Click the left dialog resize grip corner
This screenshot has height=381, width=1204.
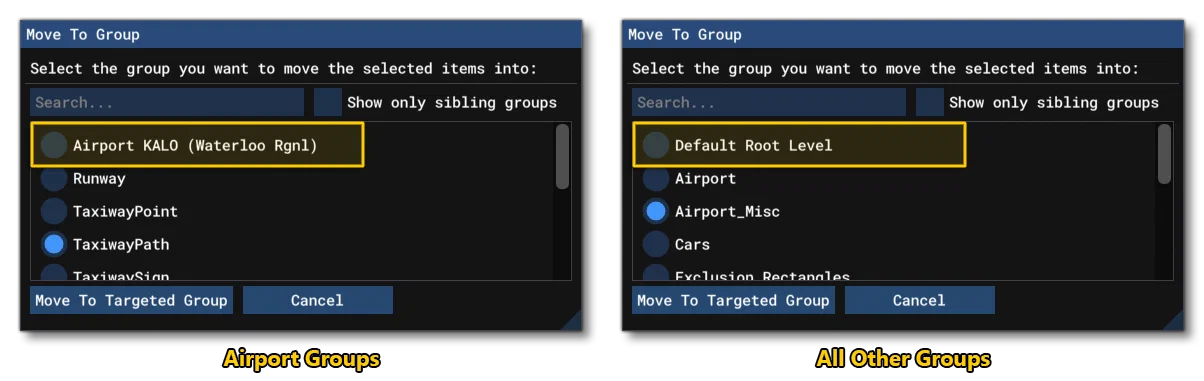[574, 321]
